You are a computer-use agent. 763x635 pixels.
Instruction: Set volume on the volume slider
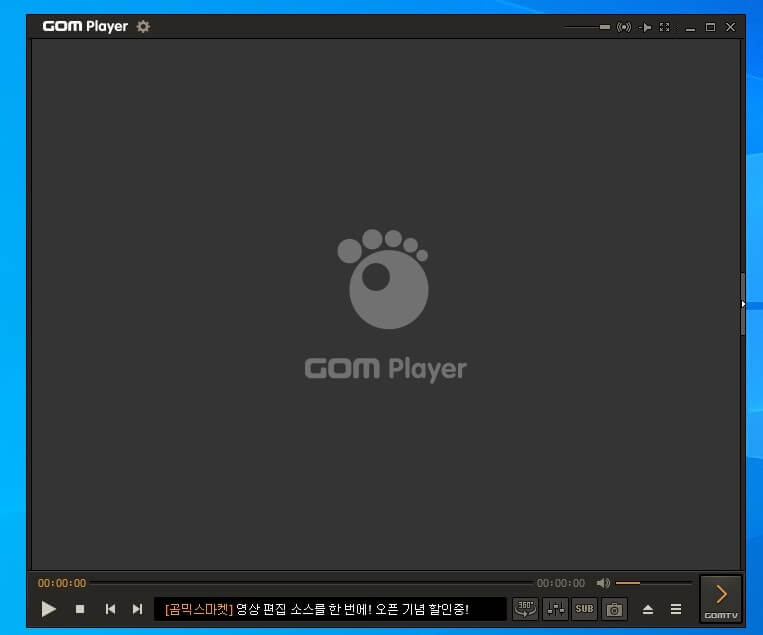point(654,583)
